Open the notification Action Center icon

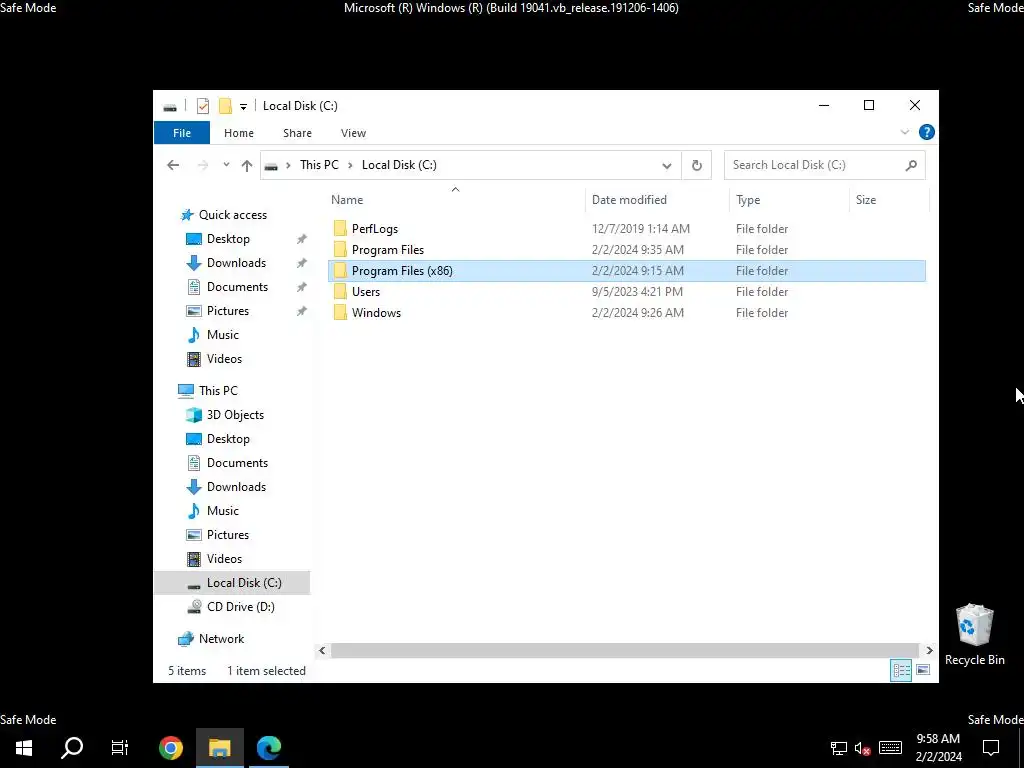(991, 748)
